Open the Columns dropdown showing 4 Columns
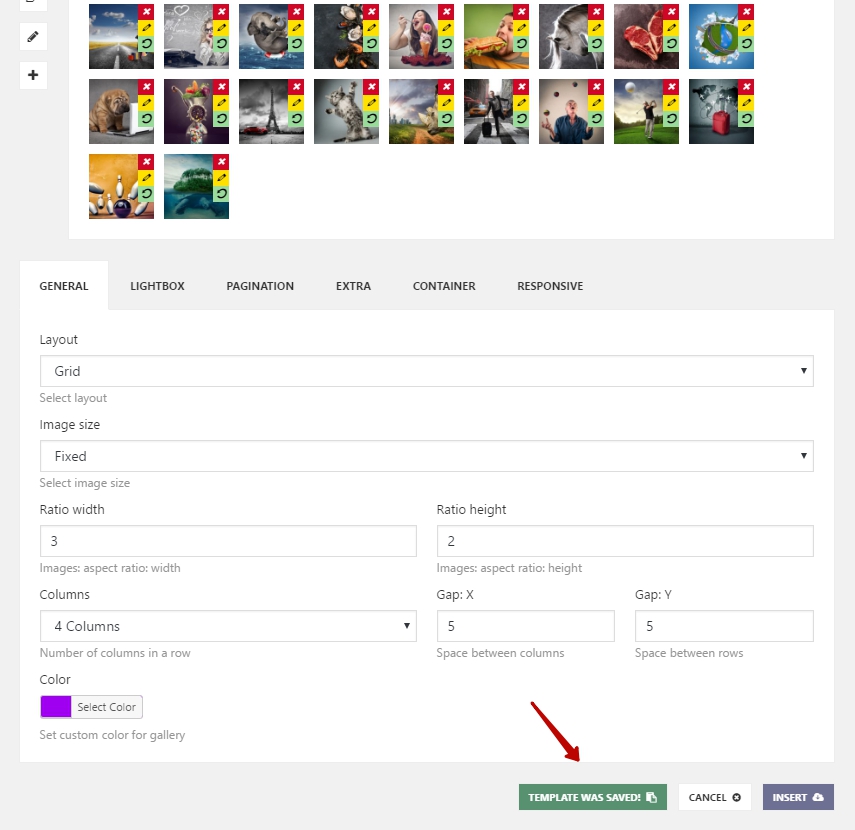 pos(228,626)
